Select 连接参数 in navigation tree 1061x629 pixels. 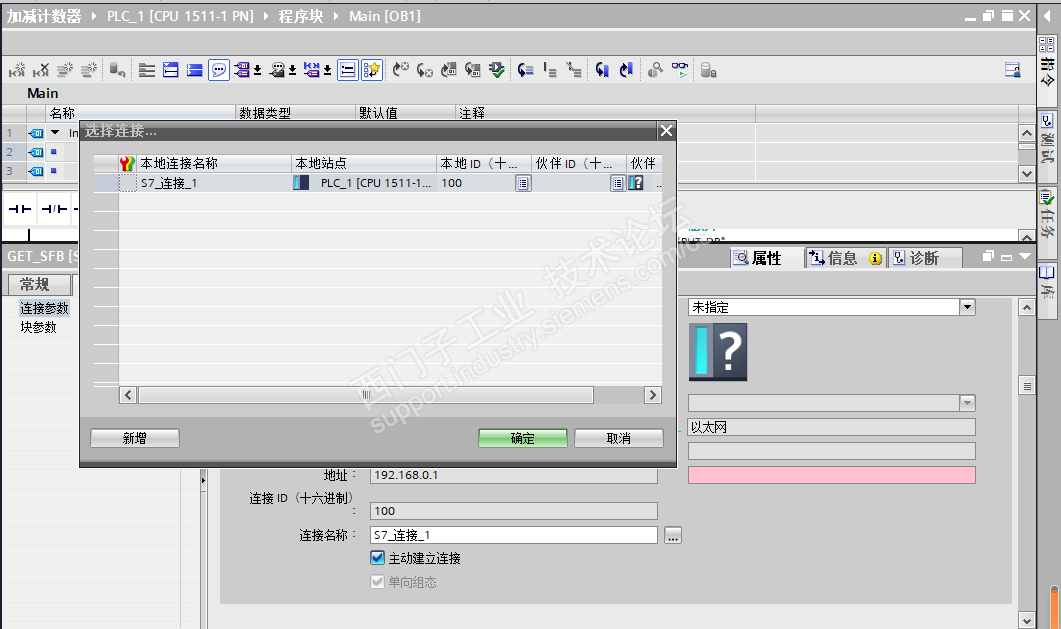[44, 308]
